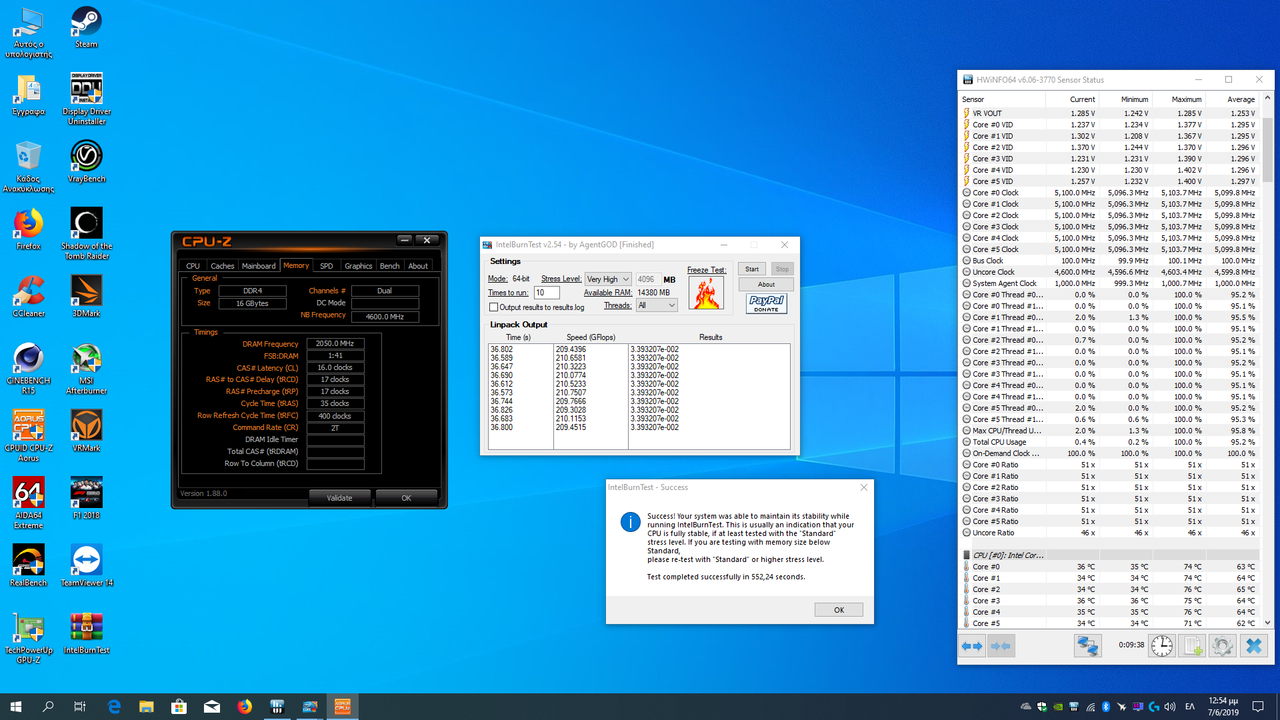
Task: Open taskbar search magnifier
Action: tap(48, 706)
